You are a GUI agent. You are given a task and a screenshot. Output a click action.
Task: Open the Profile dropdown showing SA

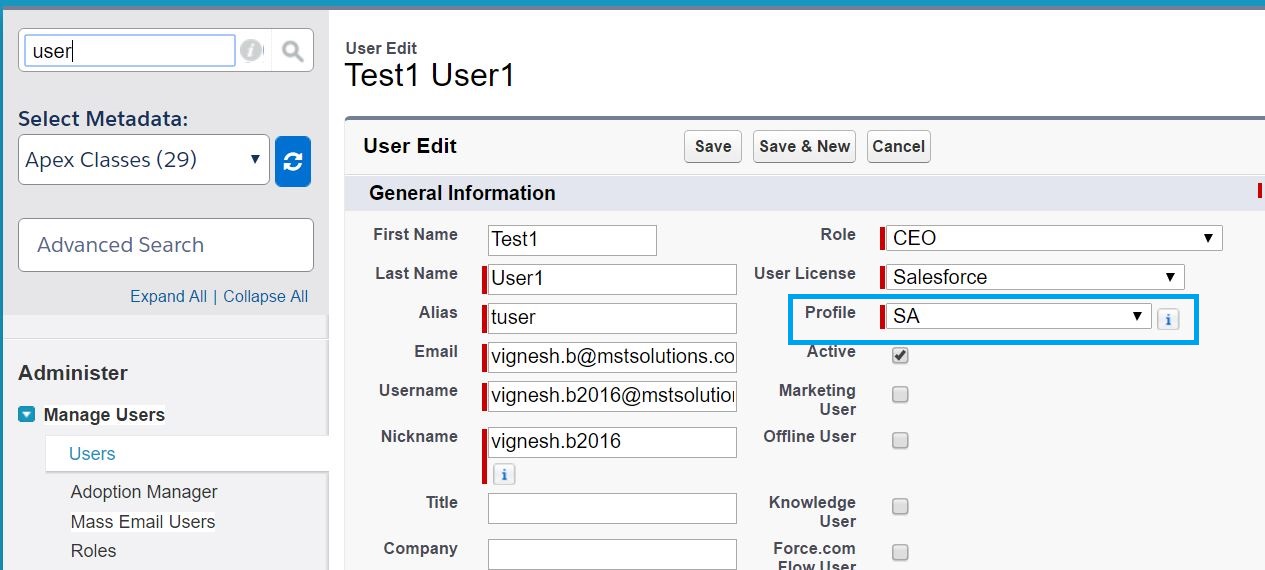(x=1018, y=316)
